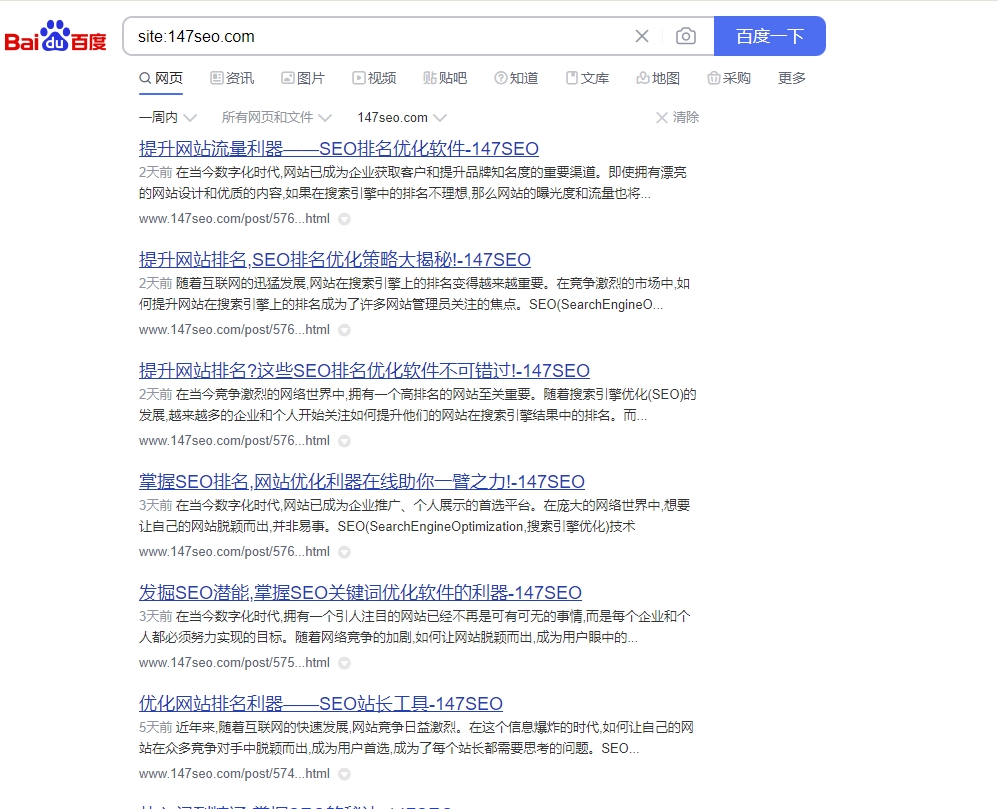Viewport: 998px width, 809px height.
Task: Click the round icon after SEO站长工具 result URL
Action: pos(344,774)
